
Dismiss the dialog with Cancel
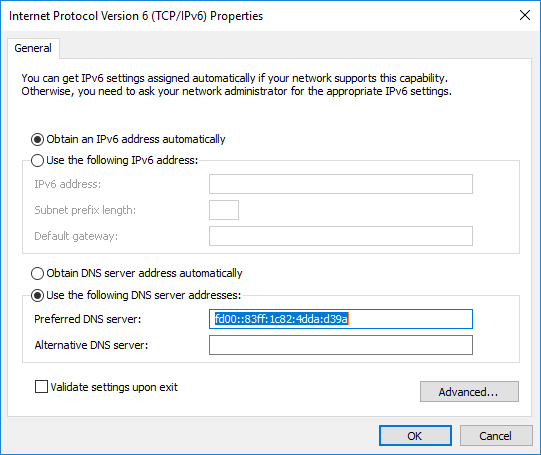coord(496,436)
